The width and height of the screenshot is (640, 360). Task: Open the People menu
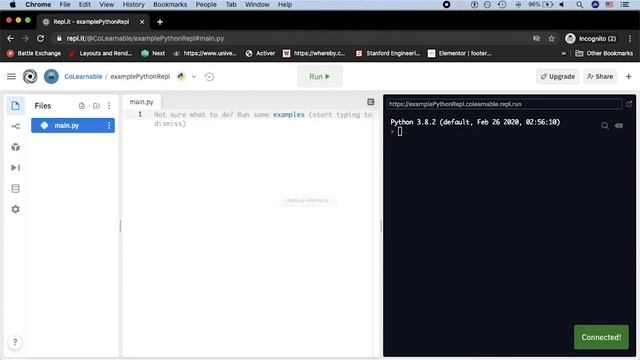[206, 4]
